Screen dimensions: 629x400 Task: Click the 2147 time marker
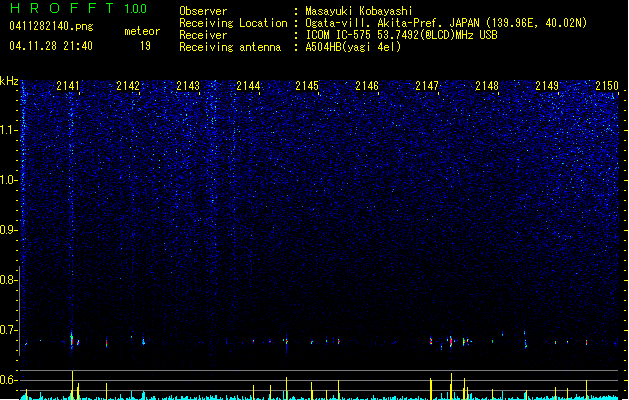(x=427, y=86)
